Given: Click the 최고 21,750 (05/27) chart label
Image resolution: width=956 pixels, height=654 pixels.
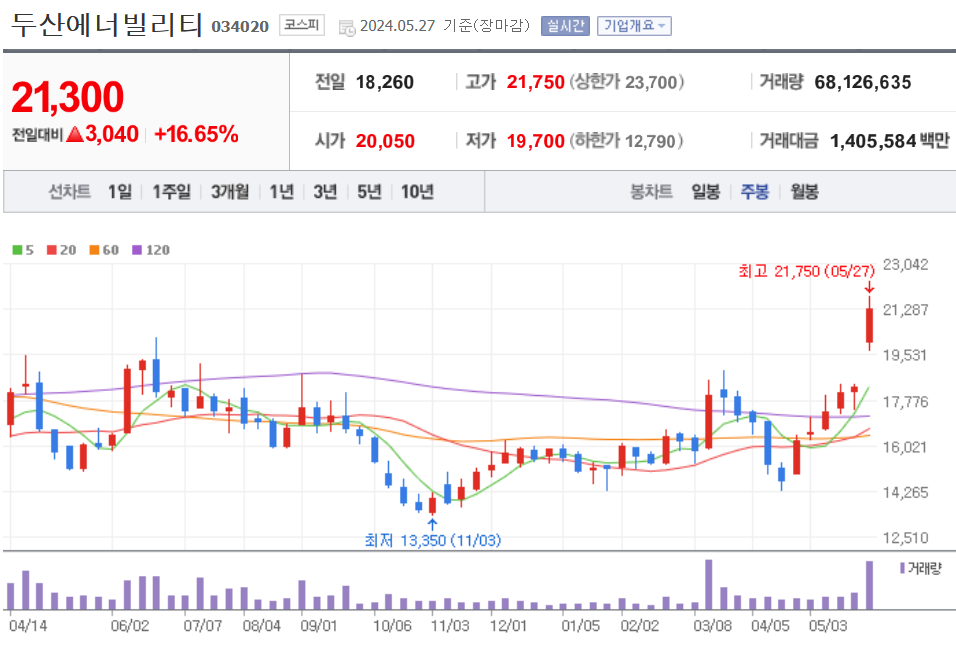Looking at the screenshot, I should point(806,271).
